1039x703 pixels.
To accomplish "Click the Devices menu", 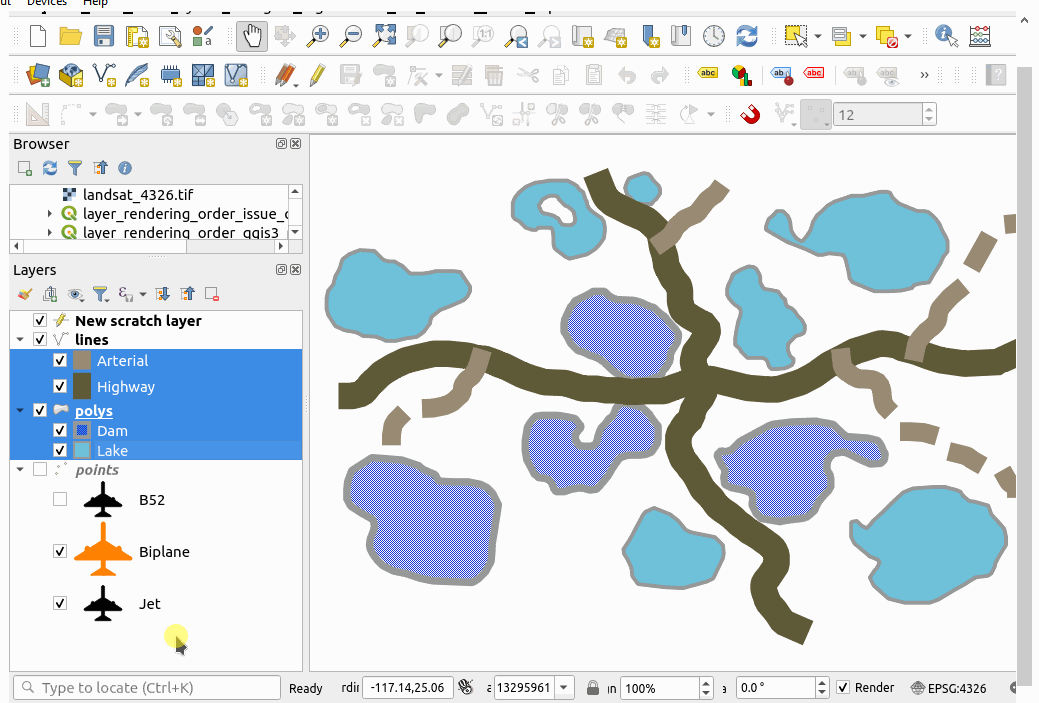I will click(45, 3).
